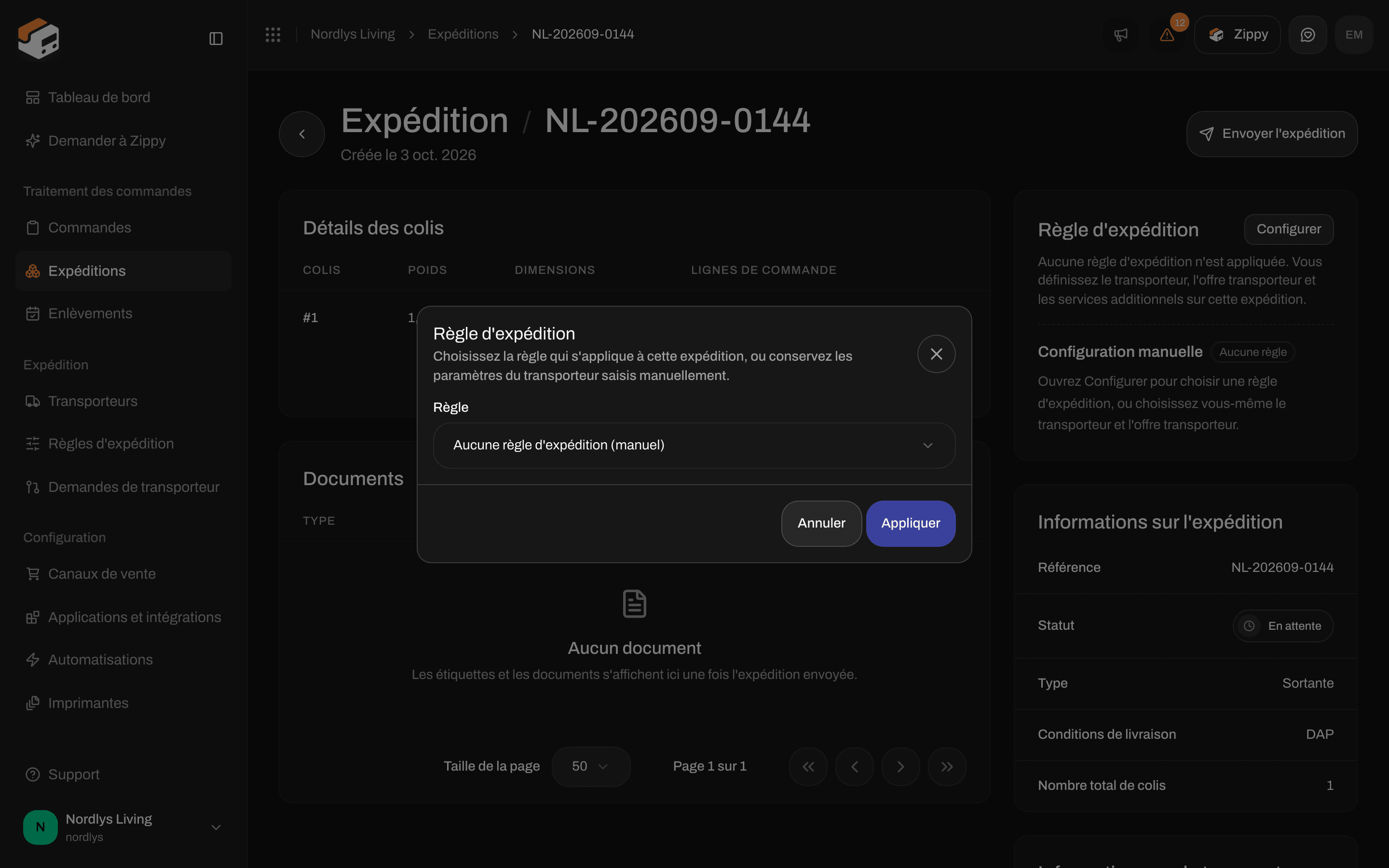The height and width of the screenshot is (868, 1389).
Task: Click reference value NL-202609-0144 in info panel
Action: click(x=1282, y=567)
